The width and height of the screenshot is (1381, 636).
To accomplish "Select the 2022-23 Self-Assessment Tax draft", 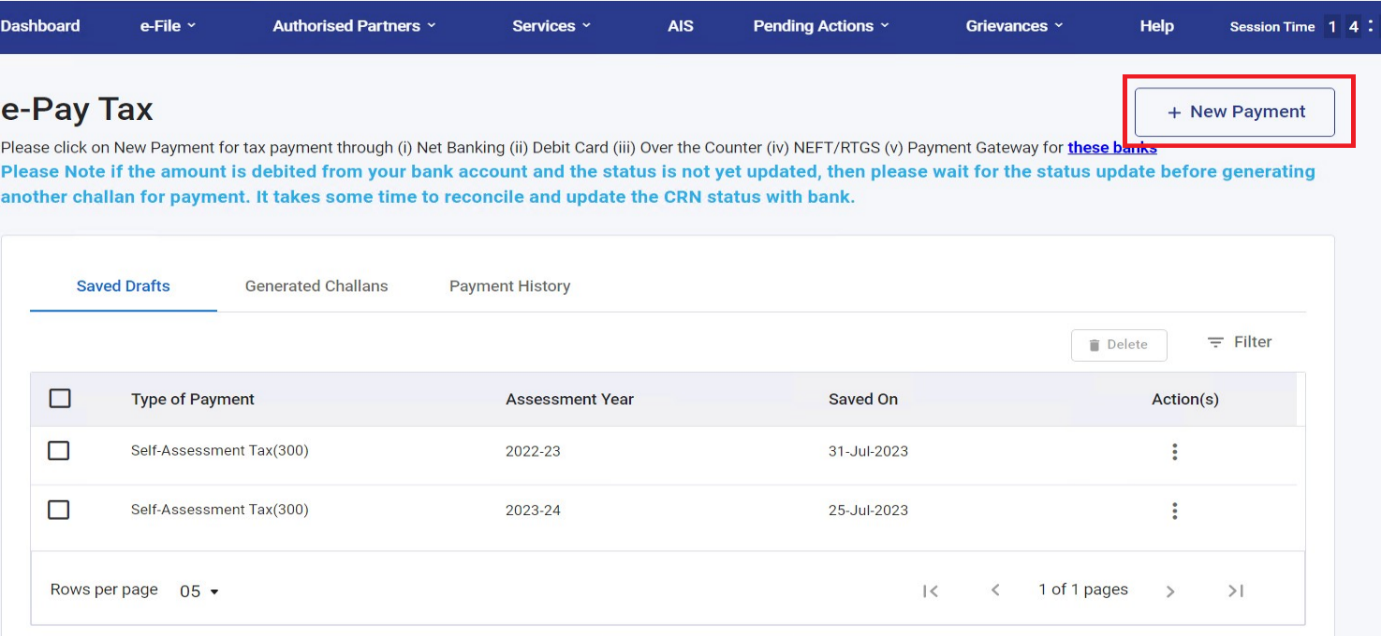I will coord(59,451).
